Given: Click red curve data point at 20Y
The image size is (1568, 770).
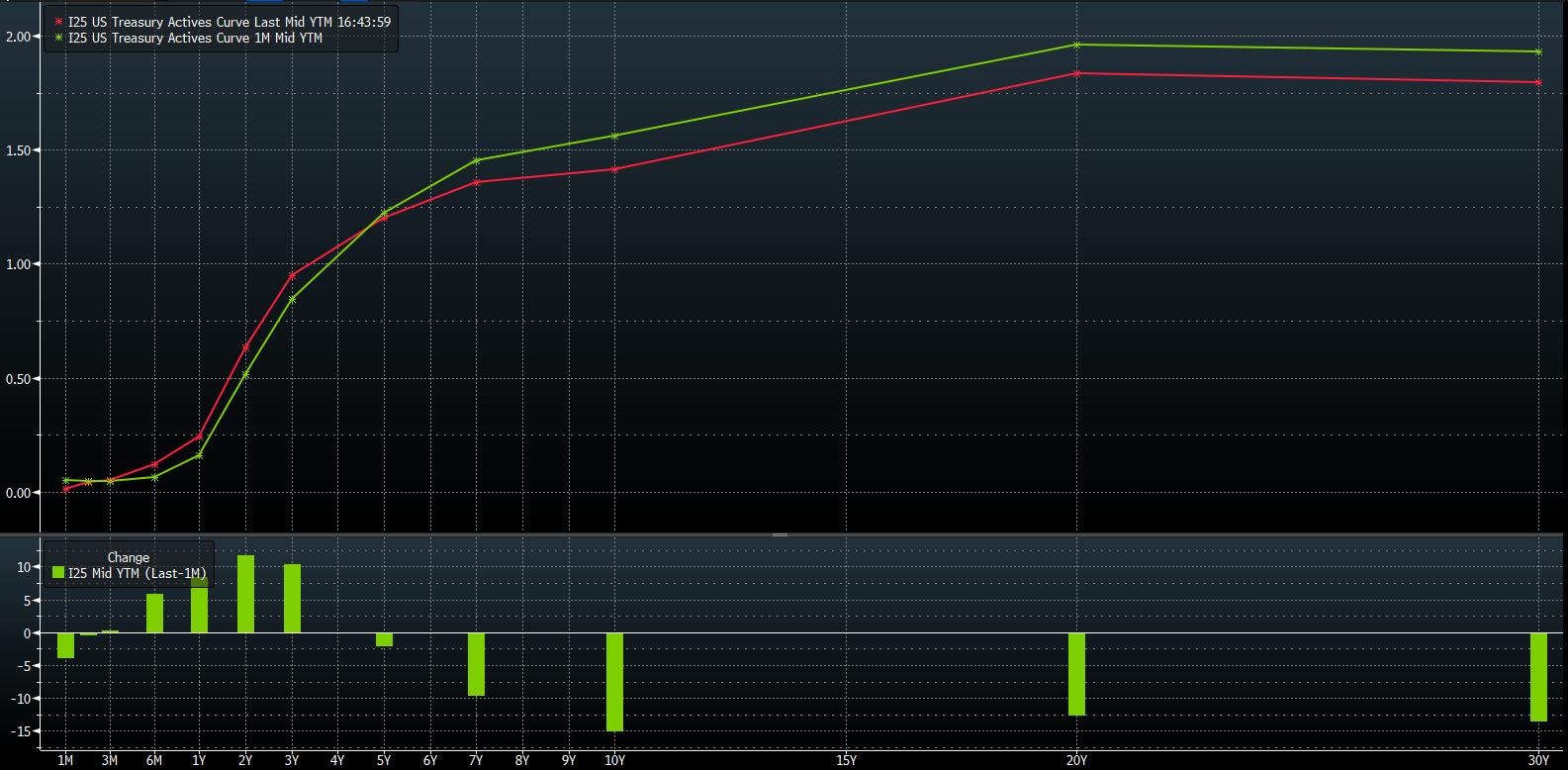Looking at the screenshot, I should pyautogui.click(x=1076, y=73).
